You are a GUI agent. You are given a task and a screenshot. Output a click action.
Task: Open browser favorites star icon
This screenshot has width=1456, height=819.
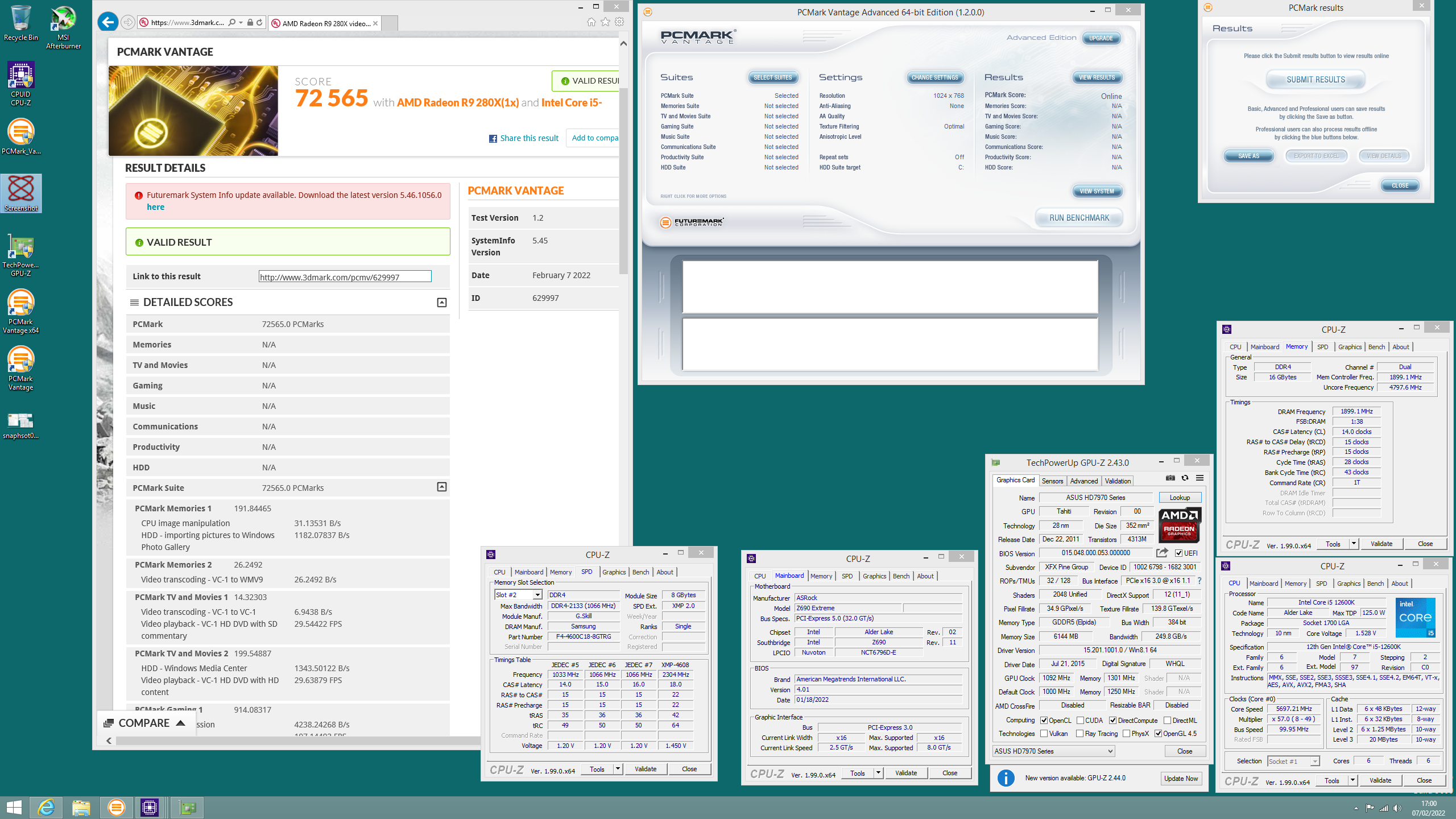pyautogui.click(x=606, y=22)
